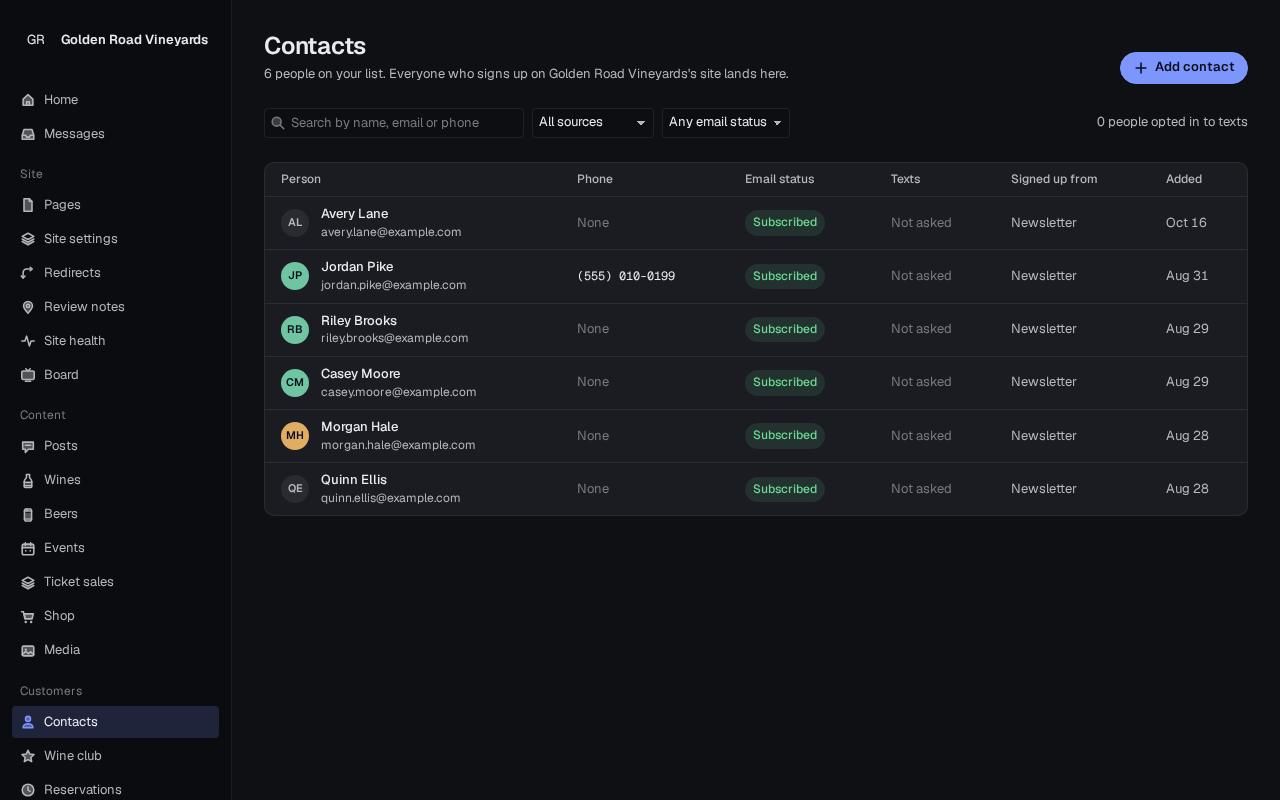Click the Posts speech bubble icon

[x=28, y=446]
